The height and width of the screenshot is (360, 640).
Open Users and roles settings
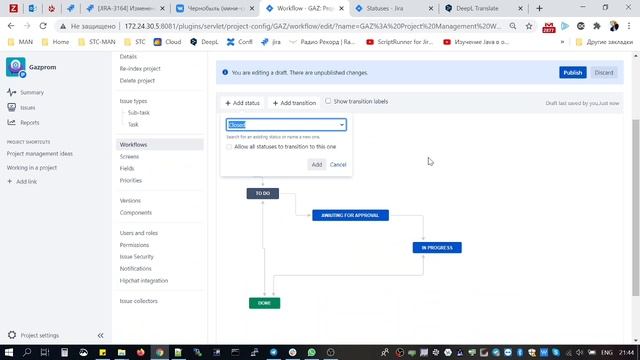[x=139, y=233]
